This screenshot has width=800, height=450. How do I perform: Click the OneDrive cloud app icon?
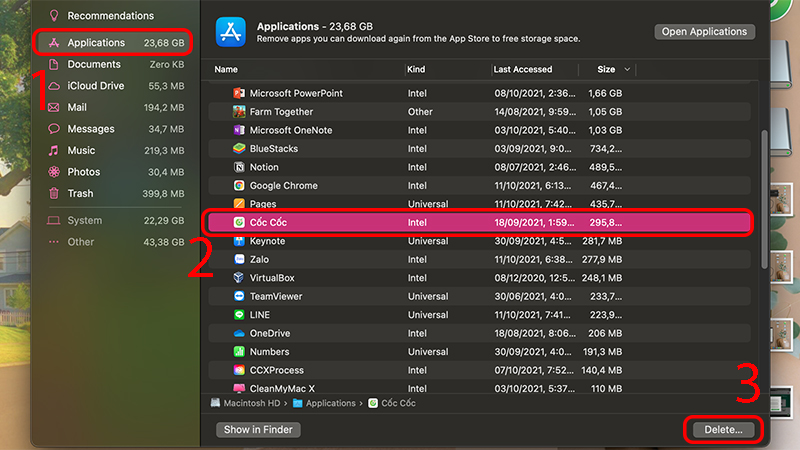pos(239,333)
